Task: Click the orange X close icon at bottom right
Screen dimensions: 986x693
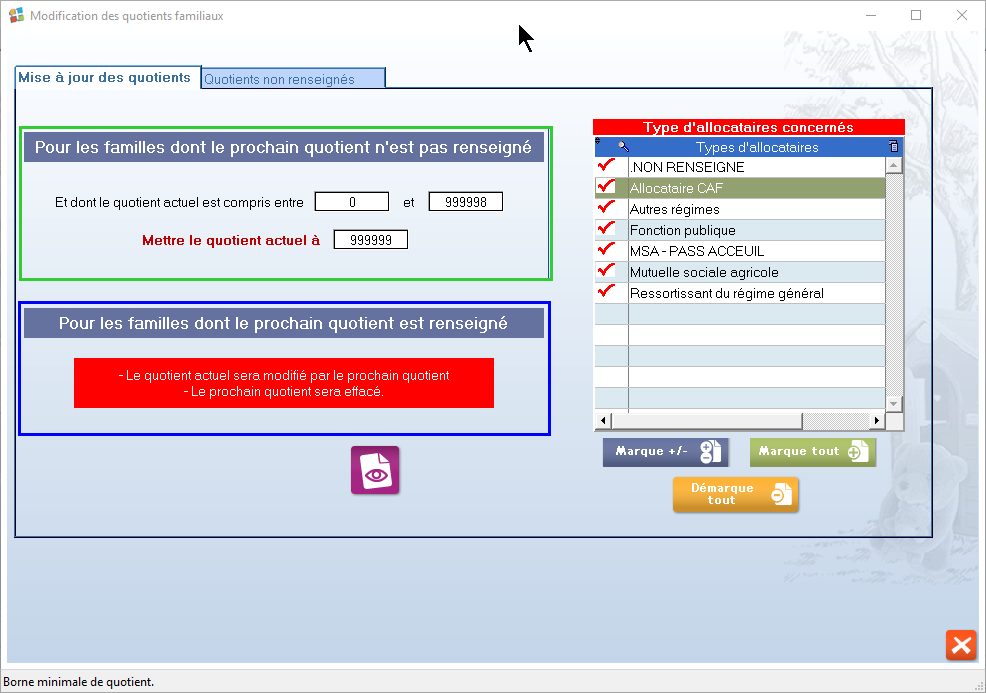Action: point(960,645)
